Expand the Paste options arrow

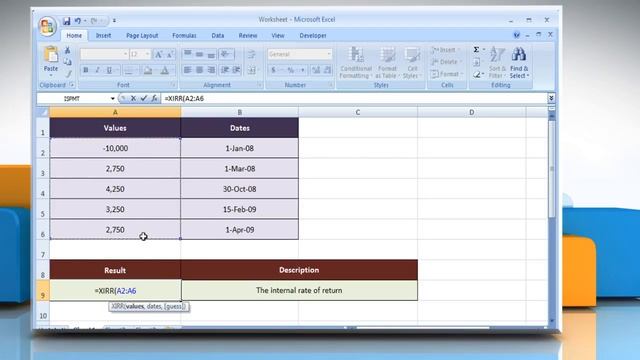(x=51, y=76)
